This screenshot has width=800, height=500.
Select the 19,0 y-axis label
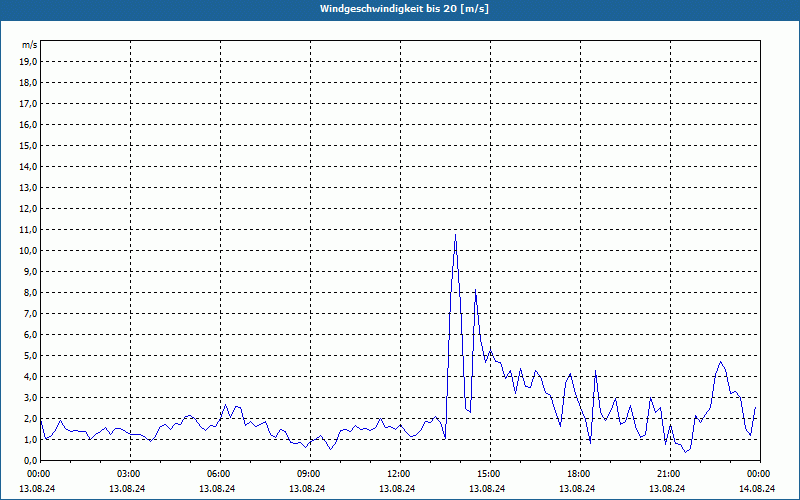click(x=28, y=62)
